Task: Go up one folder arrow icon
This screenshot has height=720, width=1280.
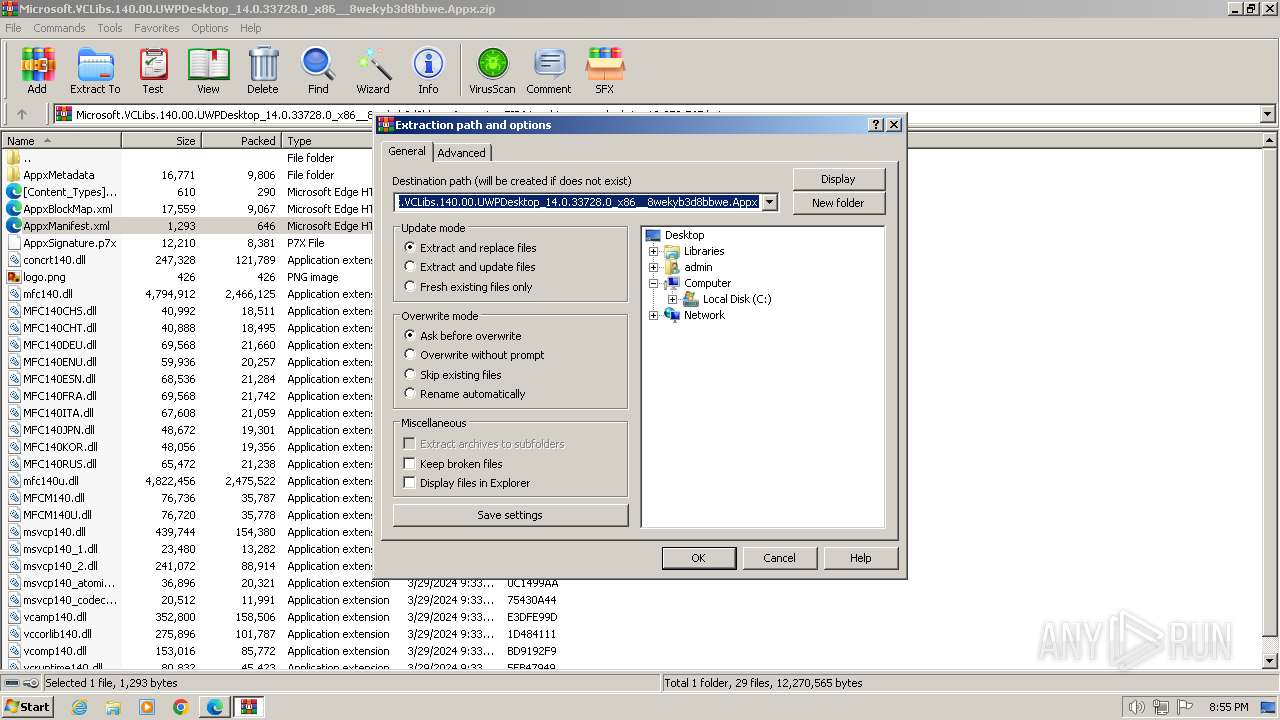Action: click(x=22, y=114)
